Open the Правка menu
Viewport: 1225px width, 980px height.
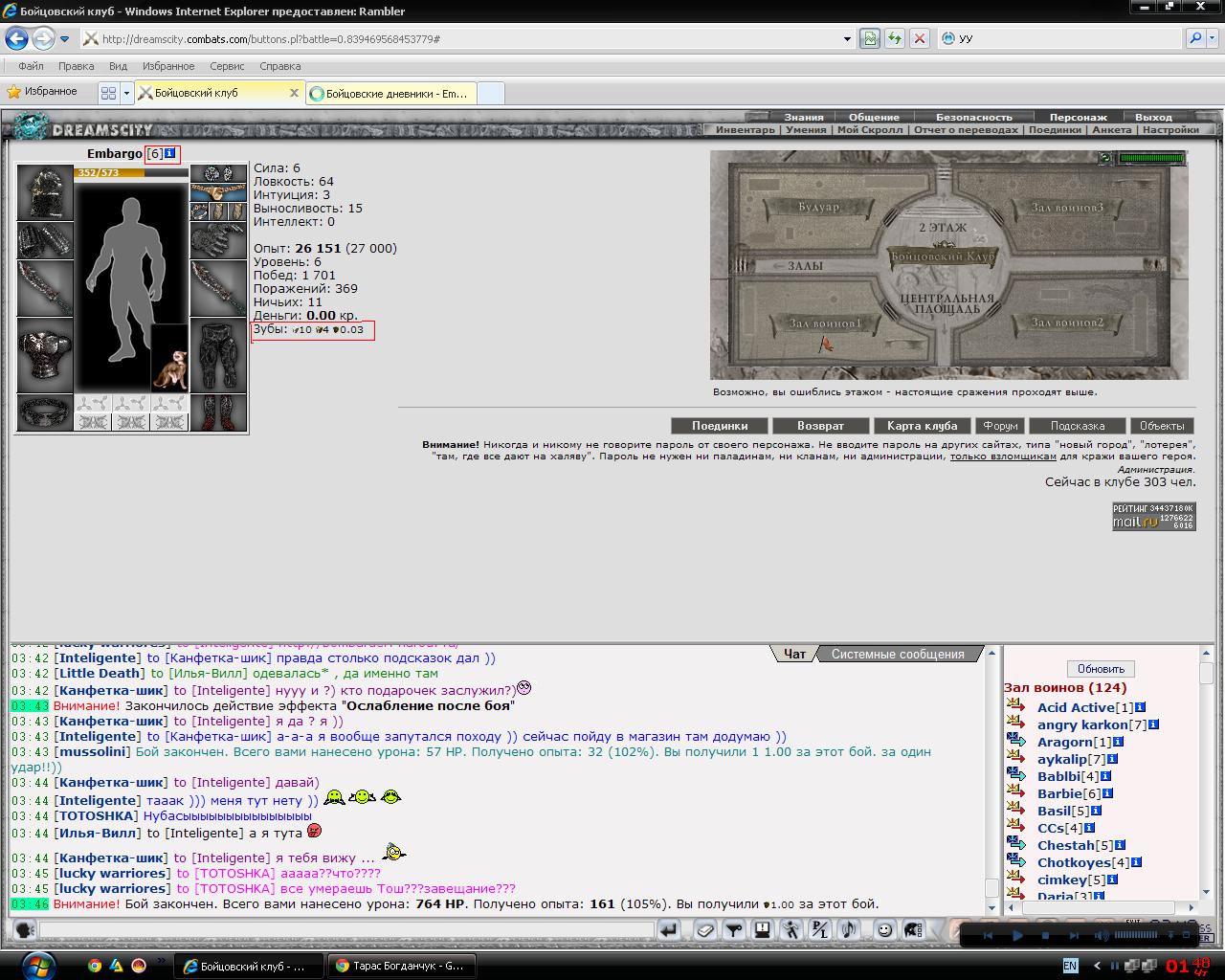click(x=76, y=66)
